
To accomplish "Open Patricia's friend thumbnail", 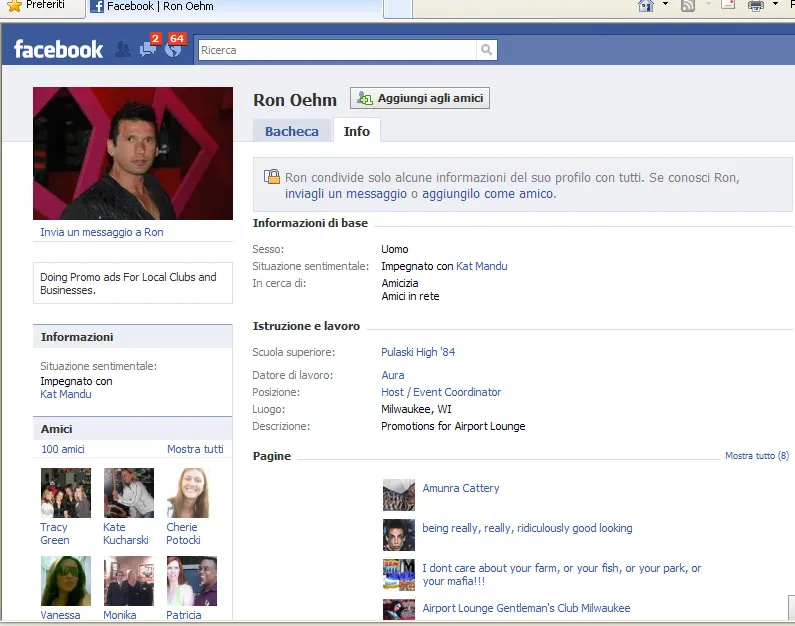I will [x=192, y=581].
